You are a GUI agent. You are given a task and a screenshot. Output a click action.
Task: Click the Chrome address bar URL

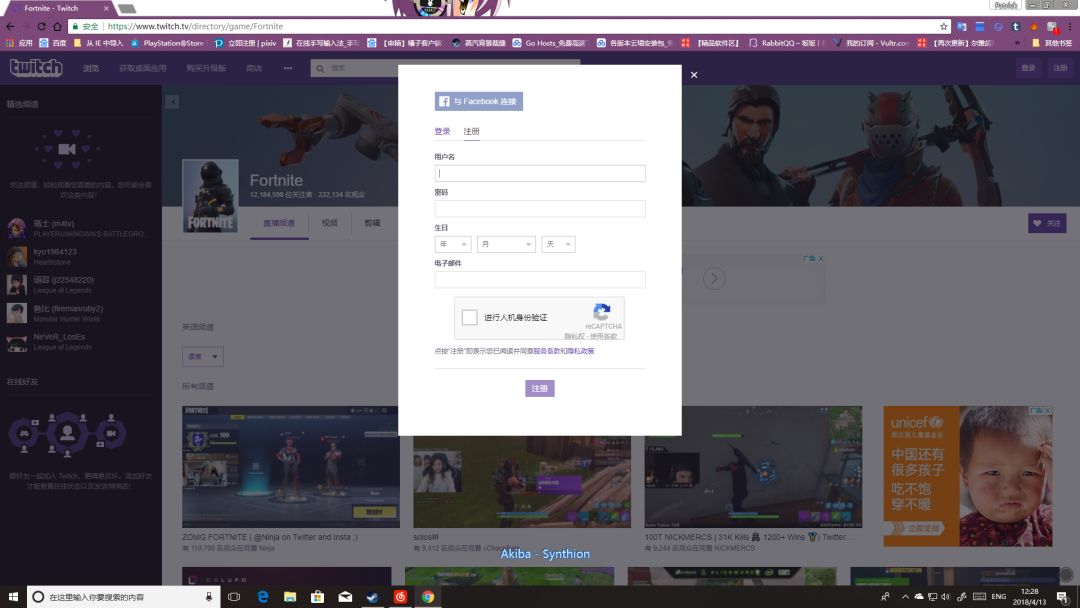[x=196, y=26]
